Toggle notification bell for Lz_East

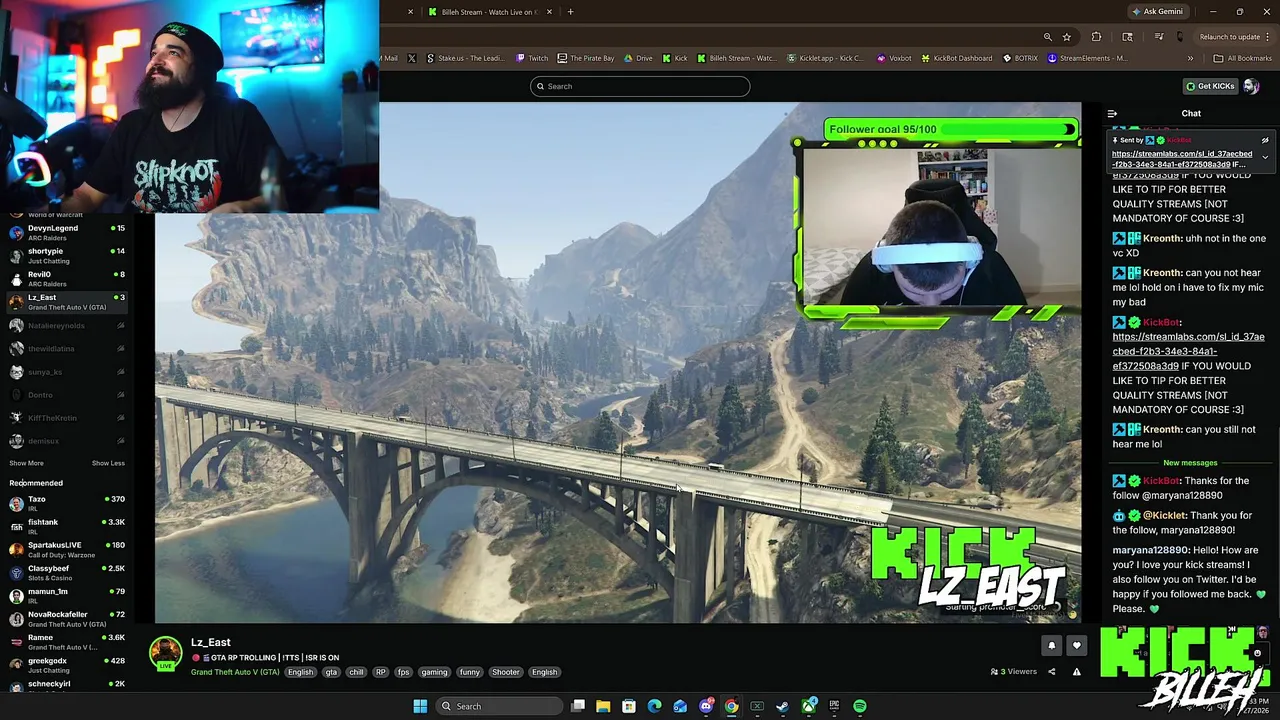coord(1051,646)
